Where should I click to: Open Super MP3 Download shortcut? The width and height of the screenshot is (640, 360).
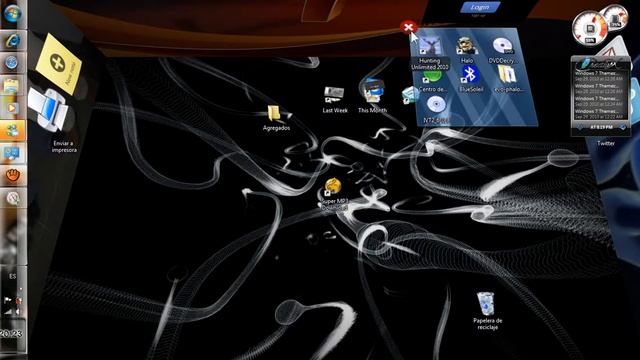pos(333,187)
